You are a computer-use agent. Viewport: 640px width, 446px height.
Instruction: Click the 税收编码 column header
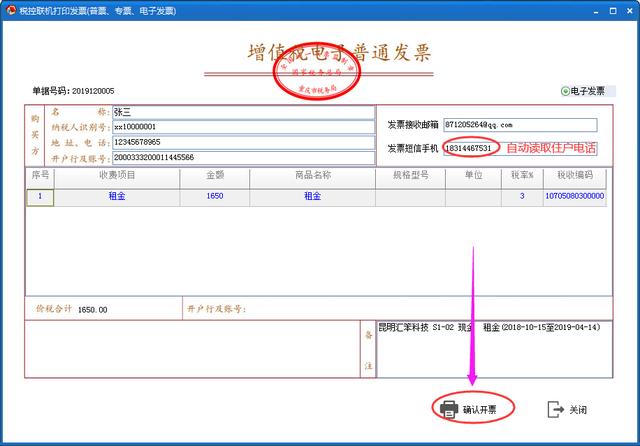pyautogui.click(x=574, y=175)
